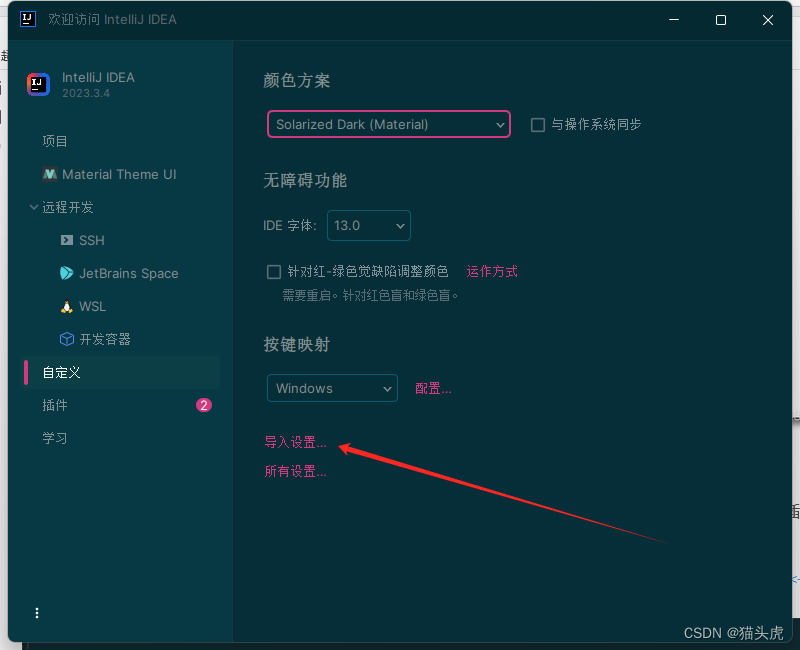
Task: Click the version text 2023.3.4
Action: click(x=86, y=93)
